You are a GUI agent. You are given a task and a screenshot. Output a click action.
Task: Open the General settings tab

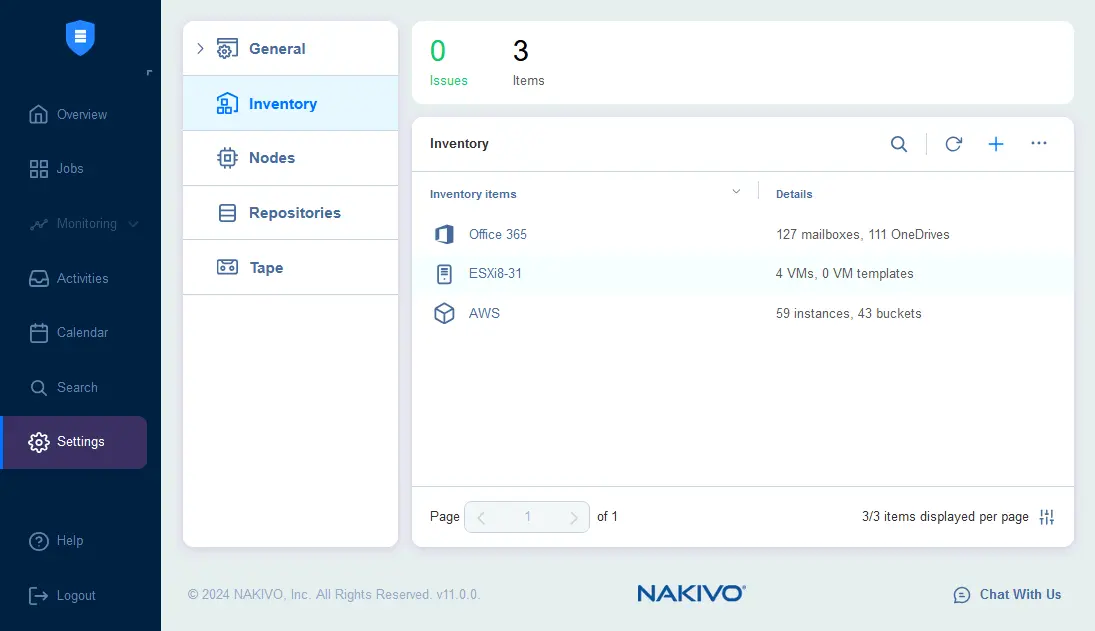[291, 48]
